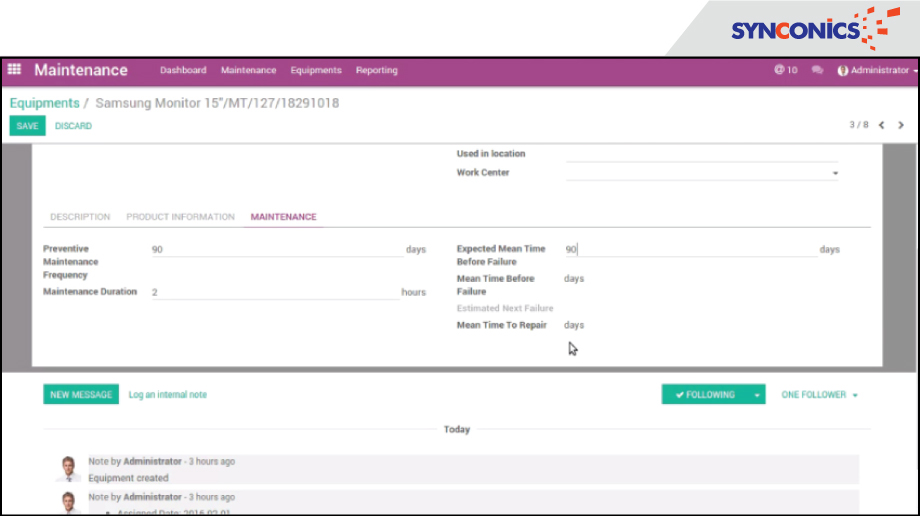Open the Equipments menu
This screenshot has height=516, width=920.
coord(316,70)
